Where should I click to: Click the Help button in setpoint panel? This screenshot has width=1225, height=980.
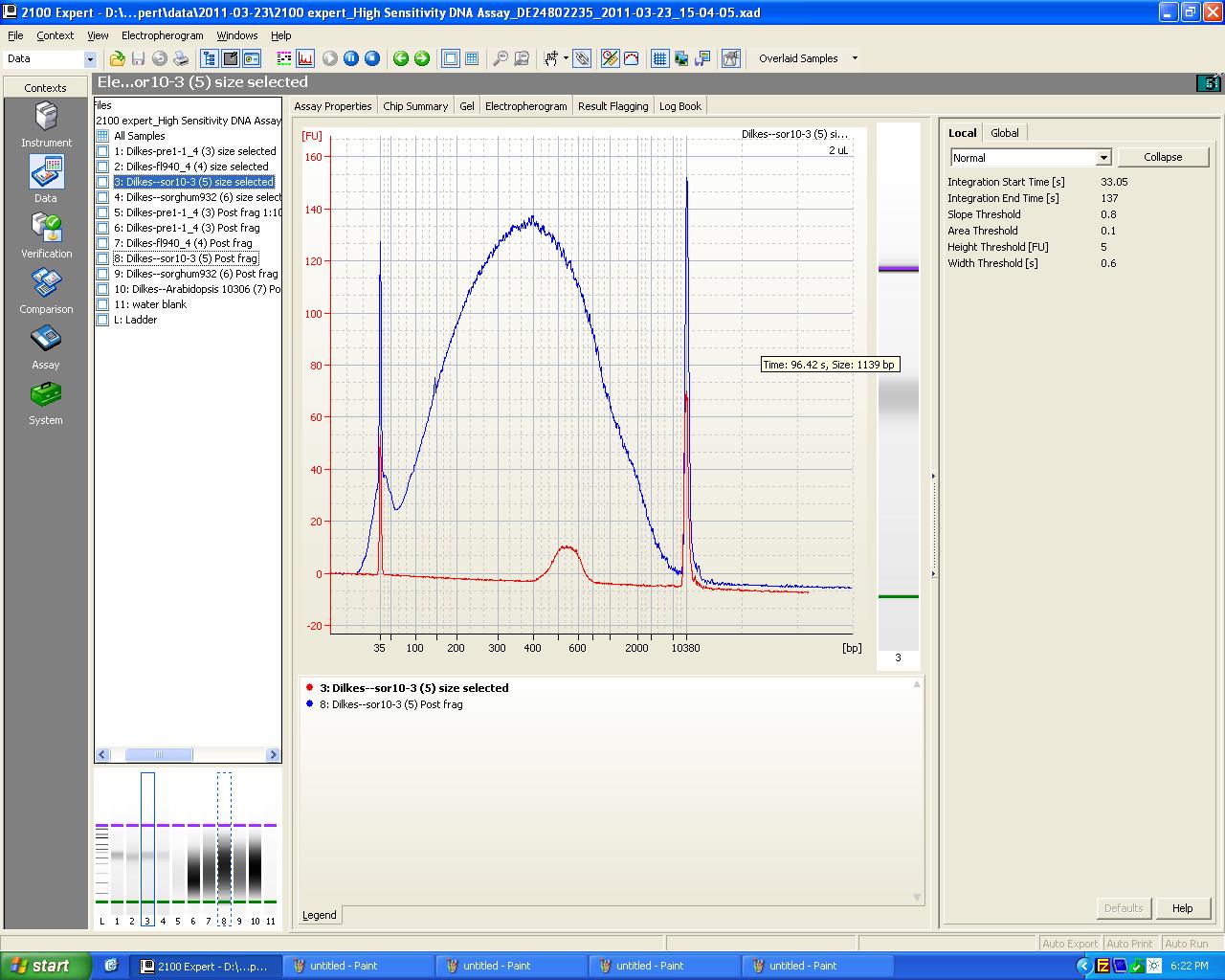tap(1182, 908)
